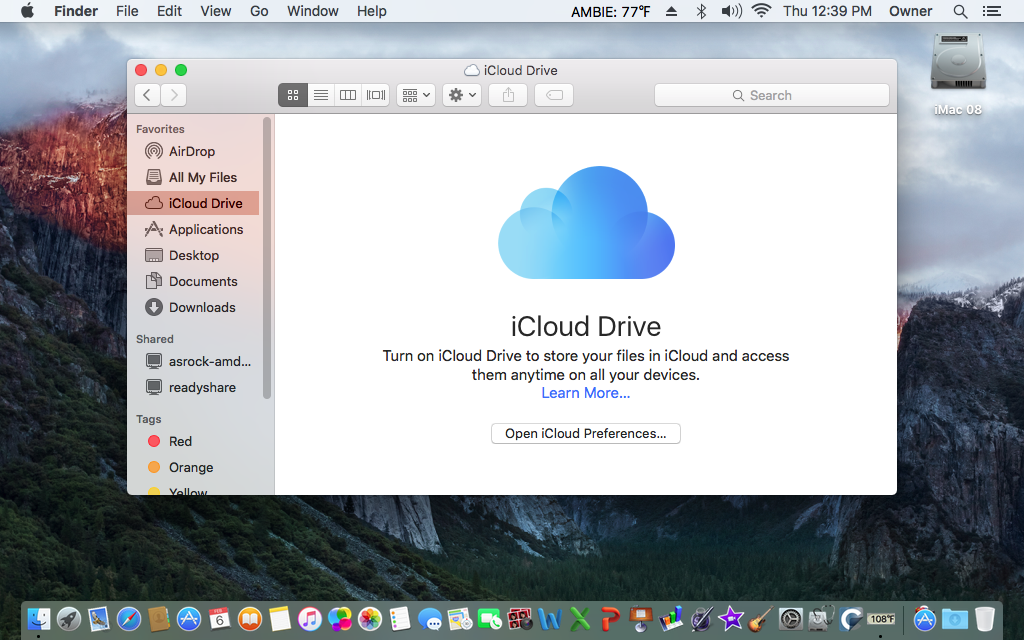Open iBooks from the Dock
Image resolution: width=1024 pixels, height=640 pixels.
(x=249, y=618)
